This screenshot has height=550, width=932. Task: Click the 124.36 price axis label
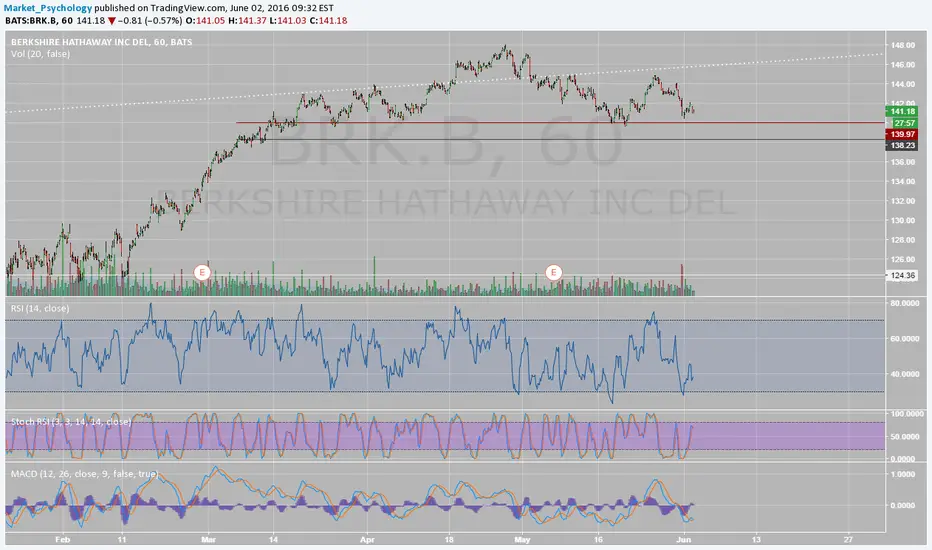click(x=903, y=275)
